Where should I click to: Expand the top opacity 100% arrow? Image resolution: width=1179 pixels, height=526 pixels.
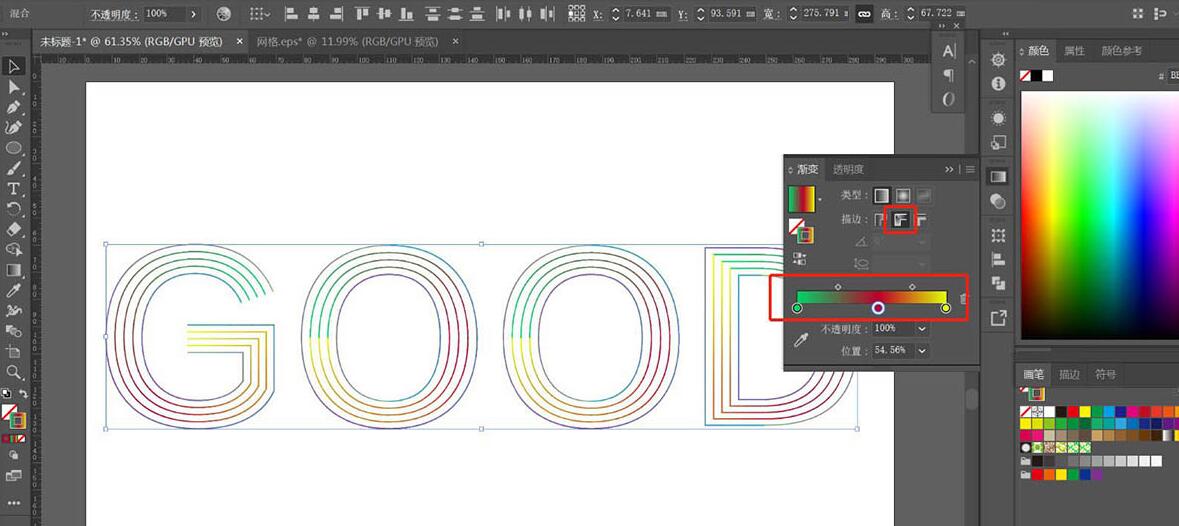coord(194,14)
